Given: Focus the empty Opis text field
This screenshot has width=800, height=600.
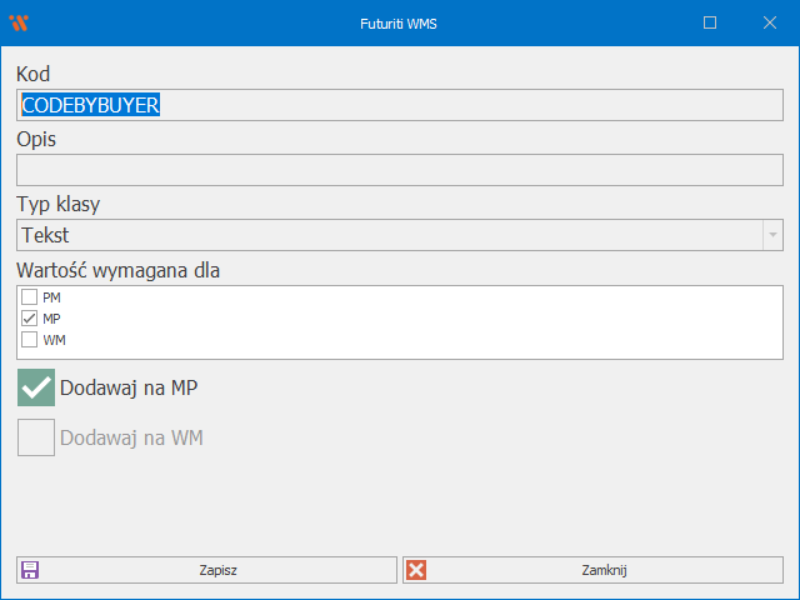Looking at the screenshot, I should [x=400, y=170].
